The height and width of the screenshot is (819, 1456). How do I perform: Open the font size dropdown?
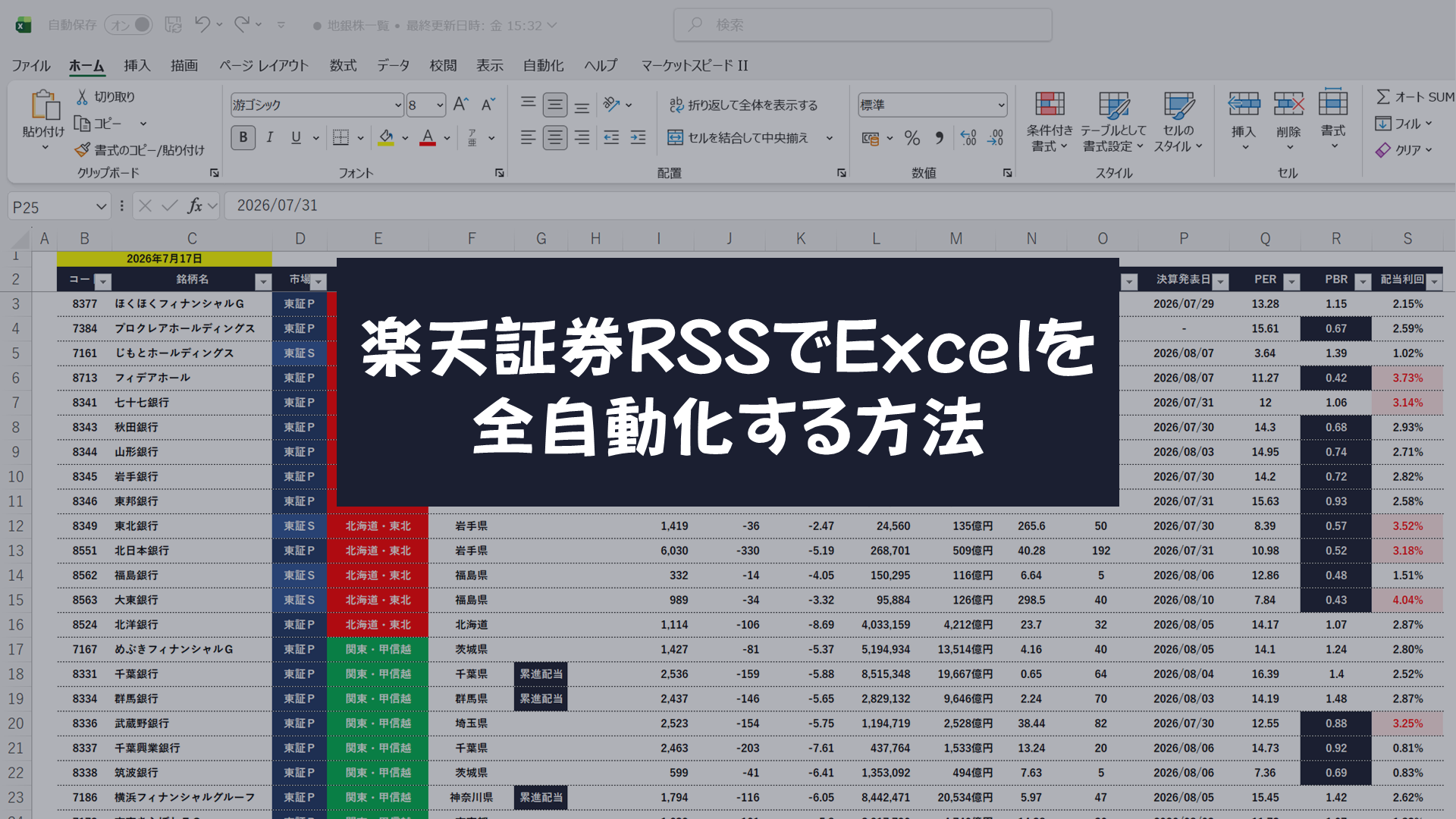[x=441, y=105]
